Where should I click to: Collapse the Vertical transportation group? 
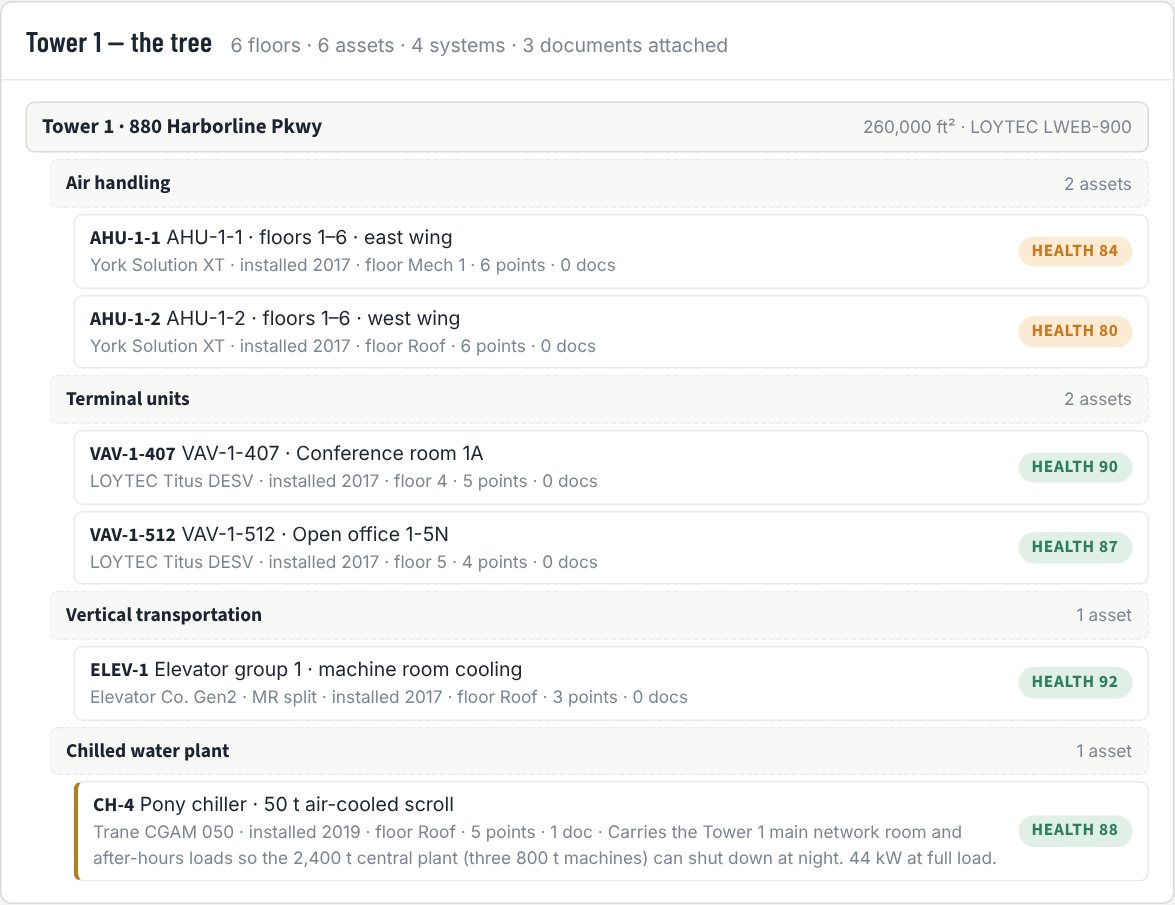599,615
